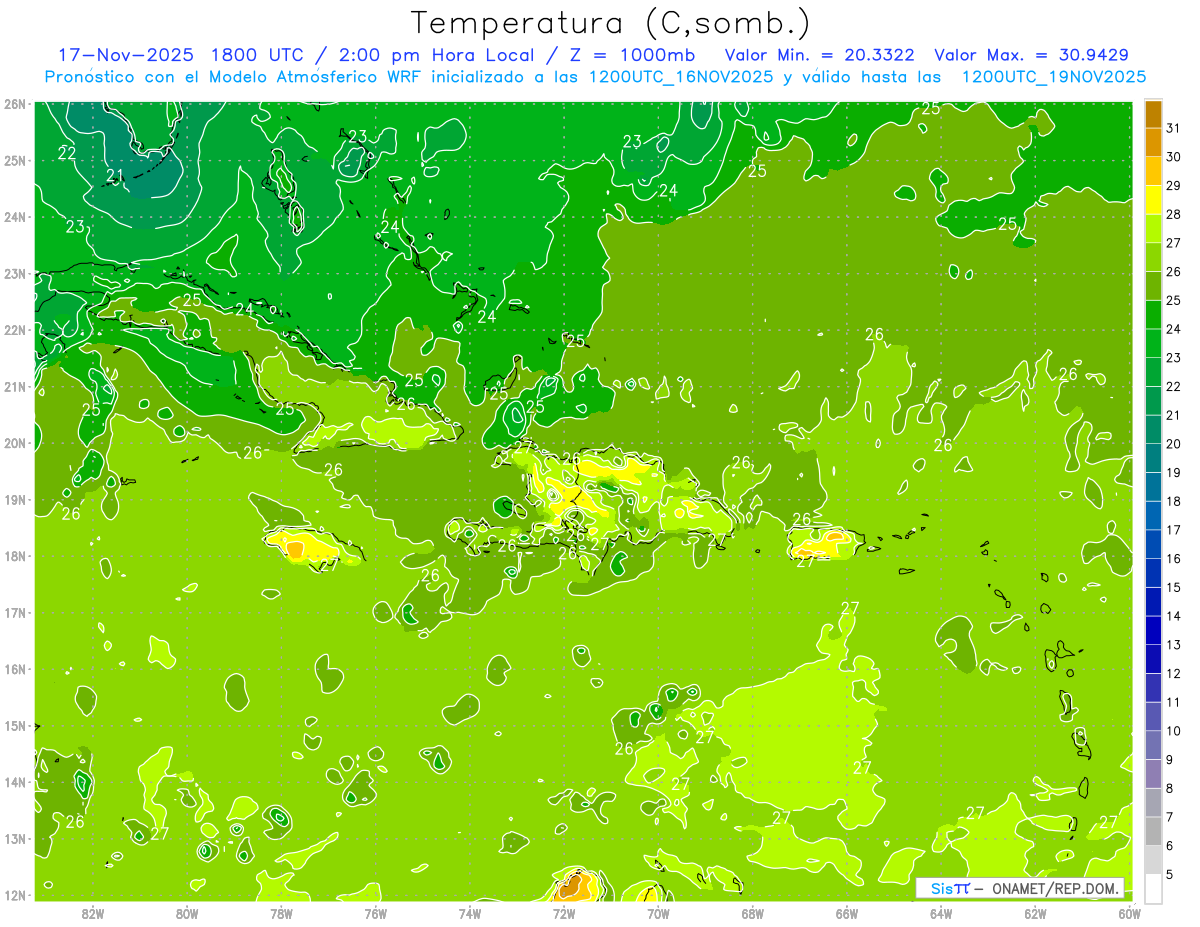This screenshot has height=927, width=1200.
Task: Click the 26N latitude axis label
Action: (x=15, y=104)
